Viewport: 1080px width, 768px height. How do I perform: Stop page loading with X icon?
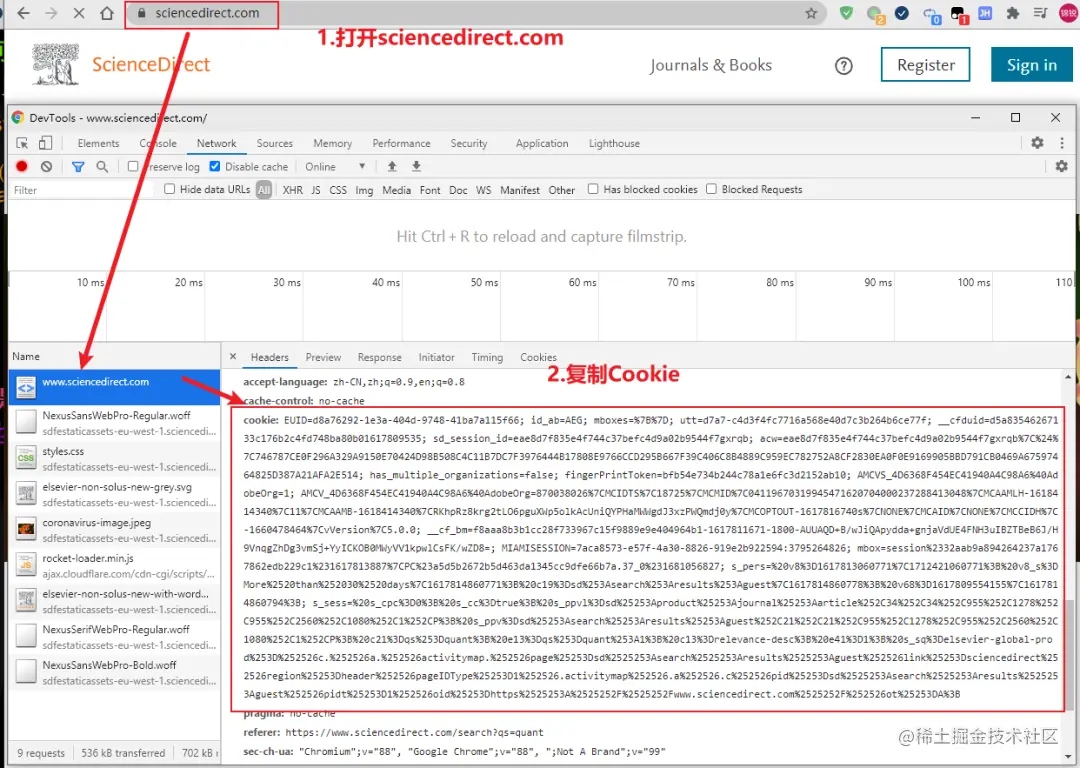79,13
